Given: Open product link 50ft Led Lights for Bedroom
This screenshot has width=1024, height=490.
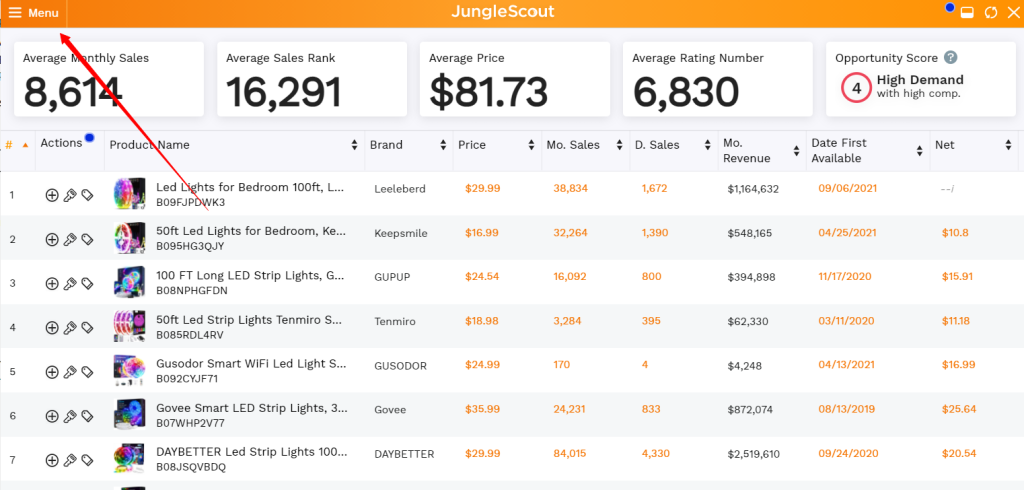Looking at the screenshot, I should coord(251,231).
